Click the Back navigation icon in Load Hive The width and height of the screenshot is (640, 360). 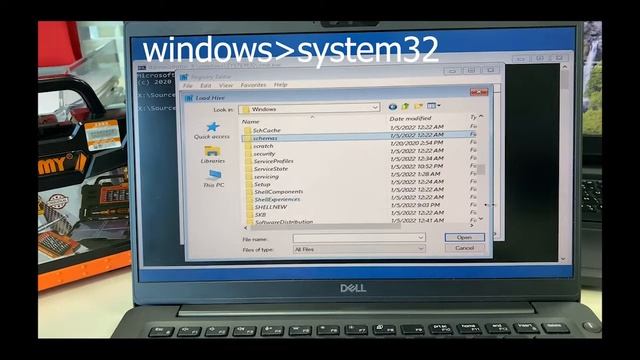[x=392, y=107]
